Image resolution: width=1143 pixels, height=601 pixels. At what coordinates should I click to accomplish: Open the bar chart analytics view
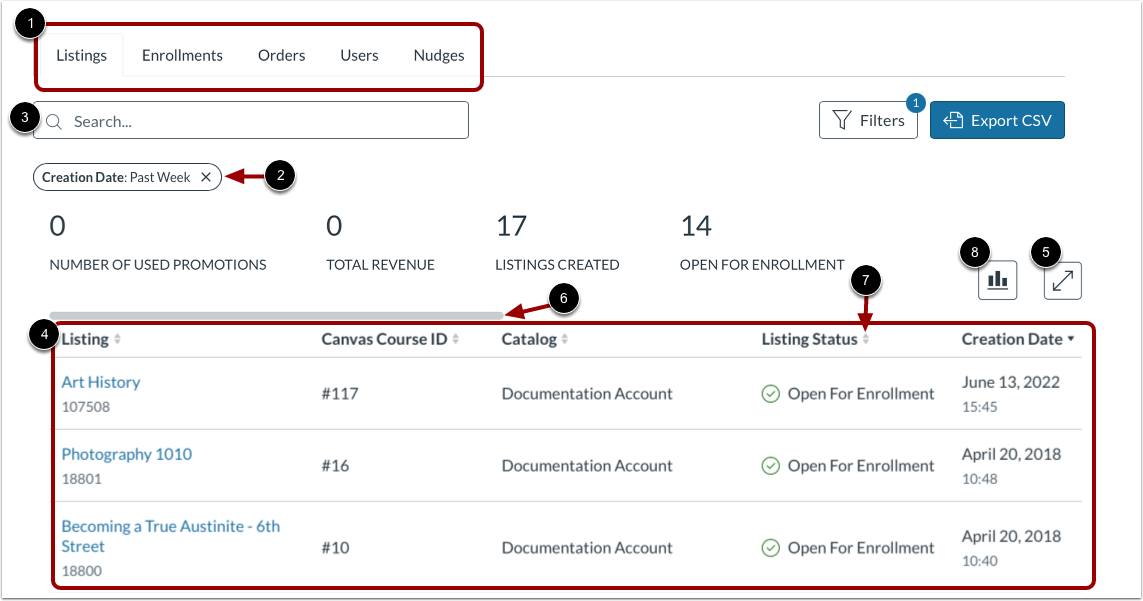[999, 280]
